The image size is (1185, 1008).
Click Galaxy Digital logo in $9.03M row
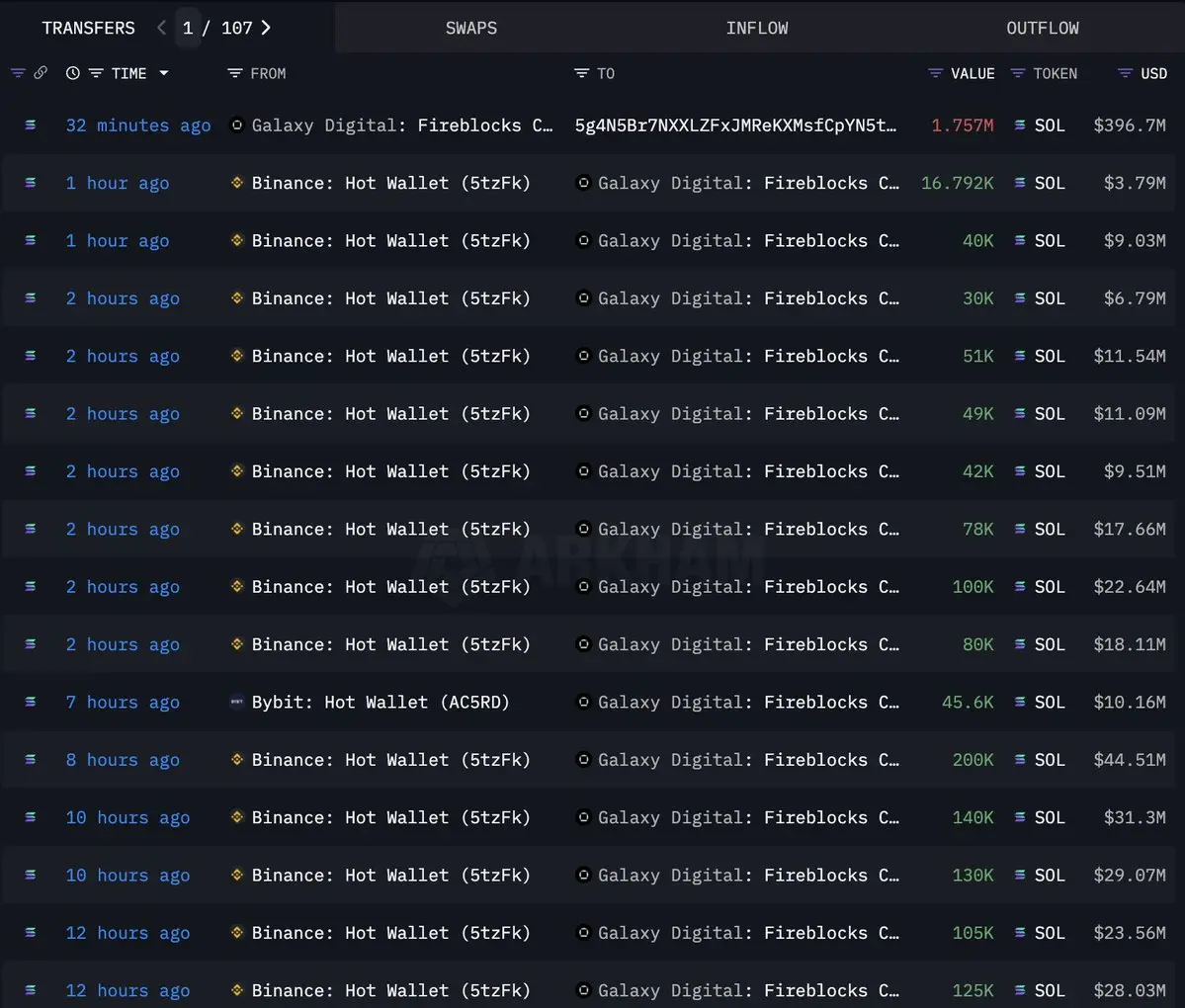click(583, 240)
